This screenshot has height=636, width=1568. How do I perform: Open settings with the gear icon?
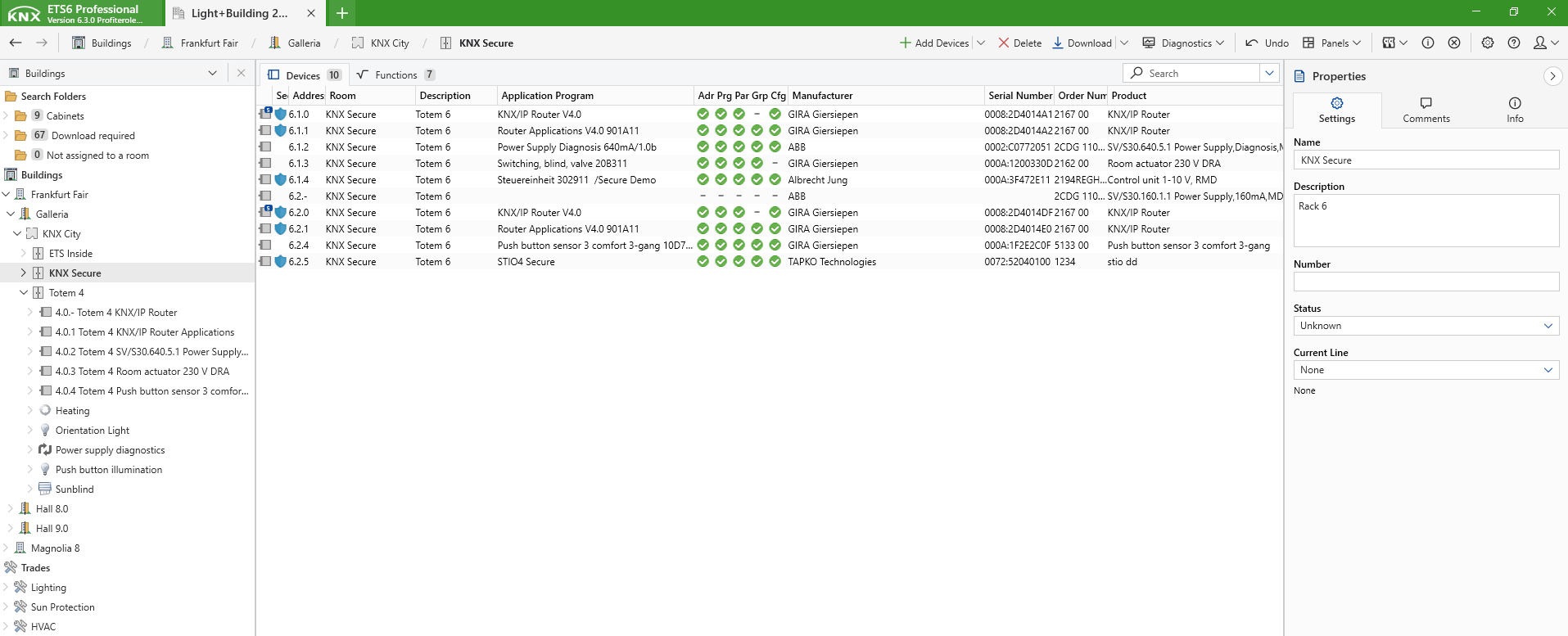1488,43
